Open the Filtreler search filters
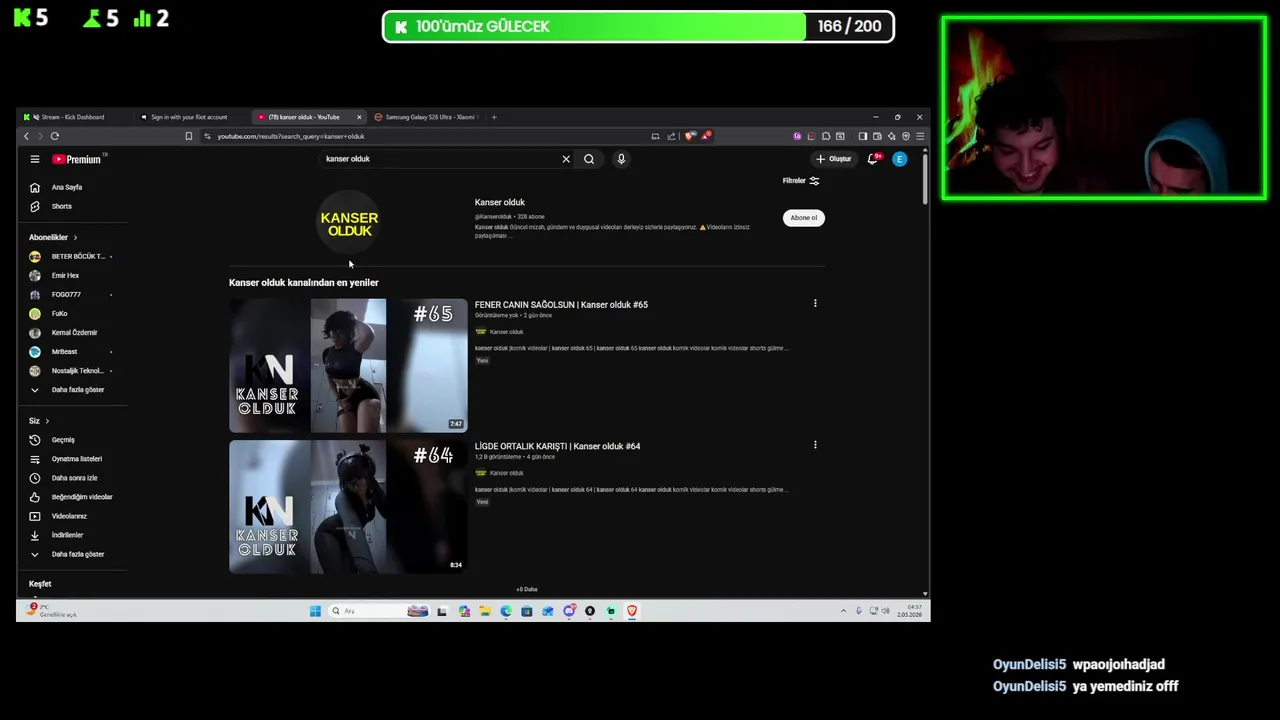Viewport: 1280px width, 720px height. click(801, 181)
